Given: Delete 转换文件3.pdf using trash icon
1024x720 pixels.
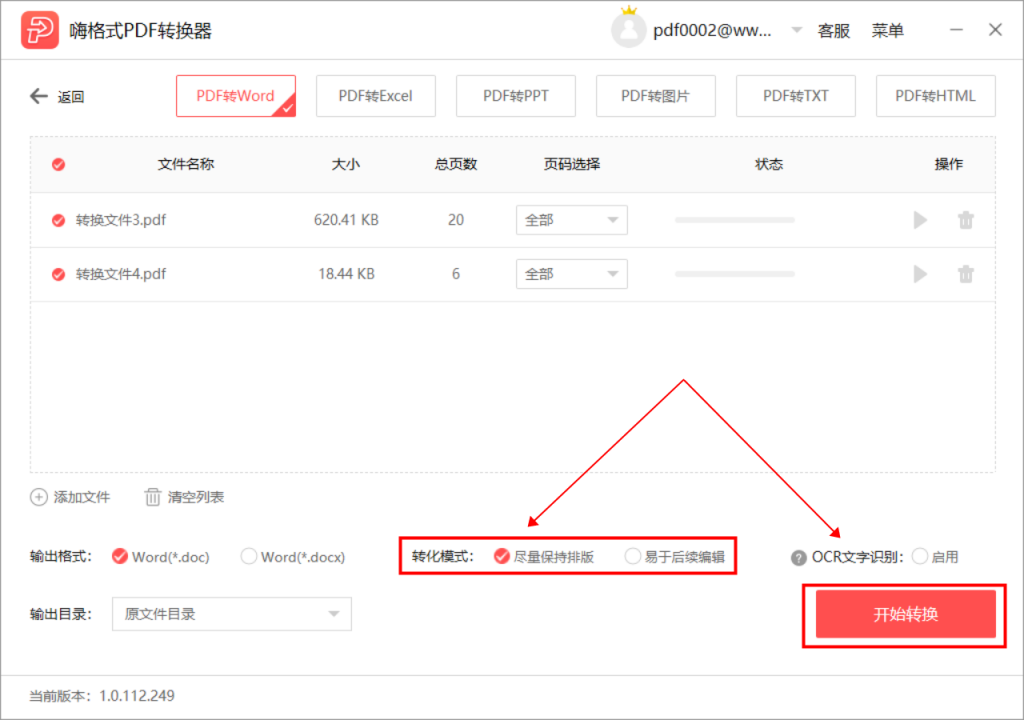Looking at the screenshot, I should 966,220.
